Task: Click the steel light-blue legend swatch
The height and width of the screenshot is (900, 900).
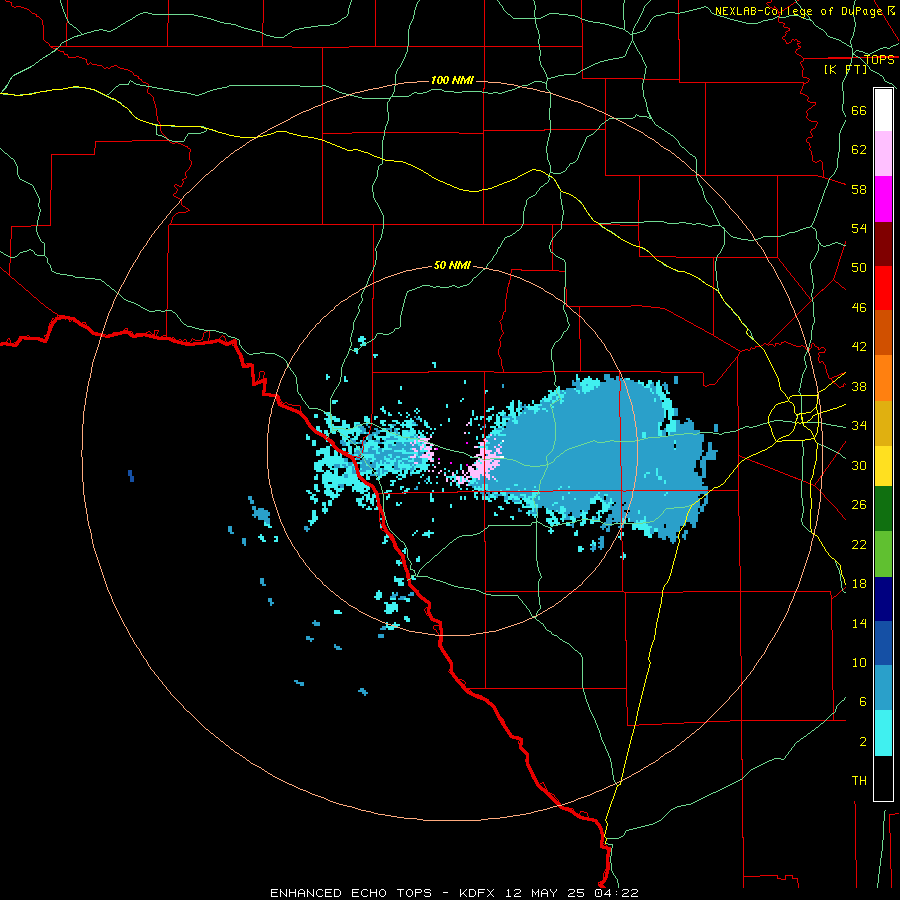Action: click(x=883, y=688)
